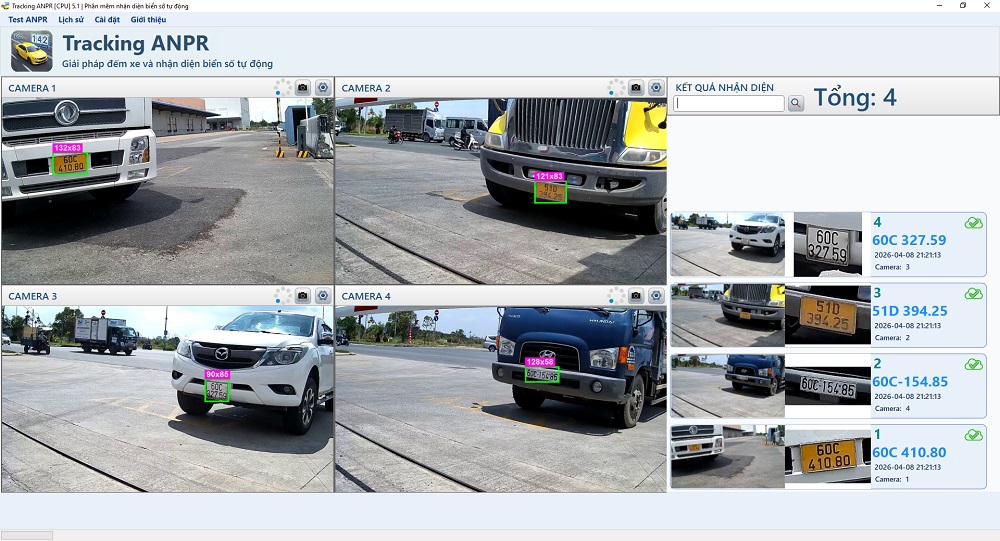This screenshot has height=541, width=1000.
Task: Open Camera 1 settings gear icon
Action: point(323,87)
